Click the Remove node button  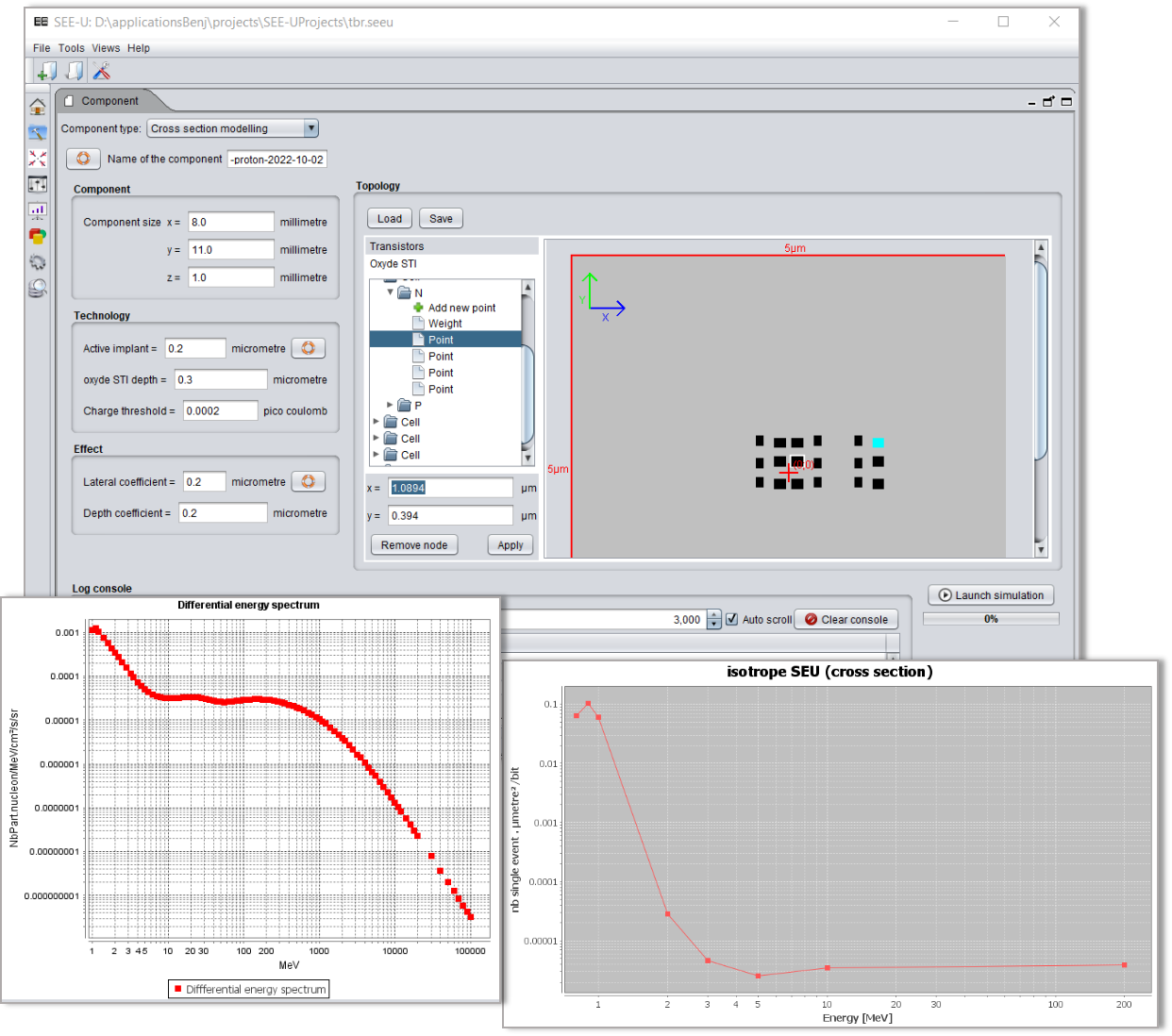pyautogui.click(x=414, y=545)
